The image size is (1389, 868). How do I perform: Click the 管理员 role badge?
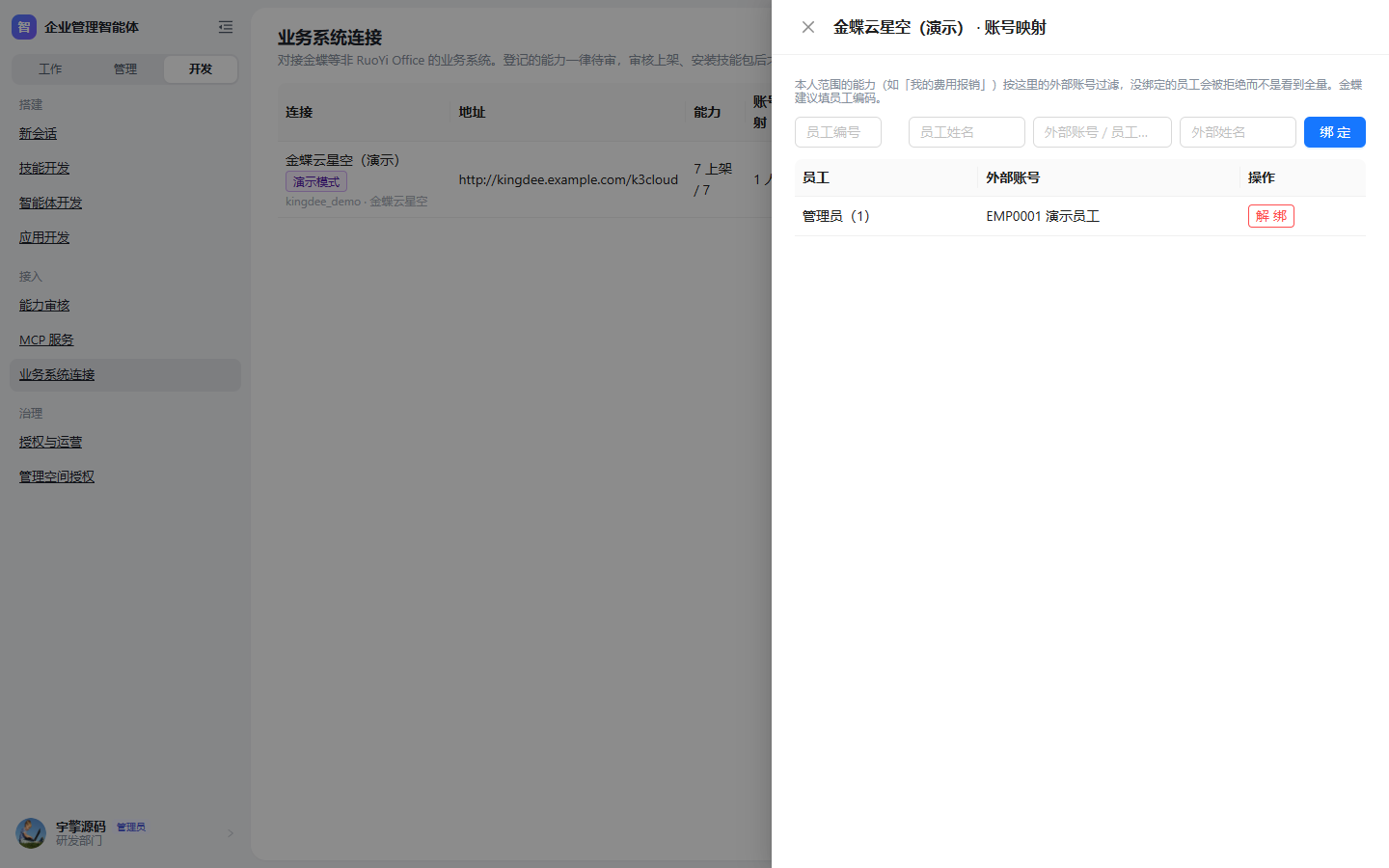131,827
